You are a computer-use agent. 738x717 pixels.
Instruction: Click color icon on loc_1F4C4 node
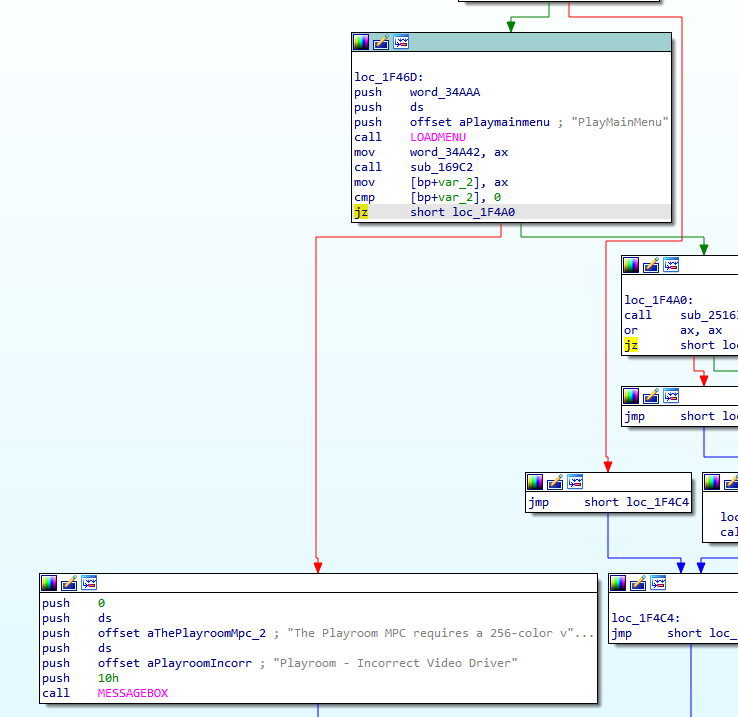coord(618,583)
